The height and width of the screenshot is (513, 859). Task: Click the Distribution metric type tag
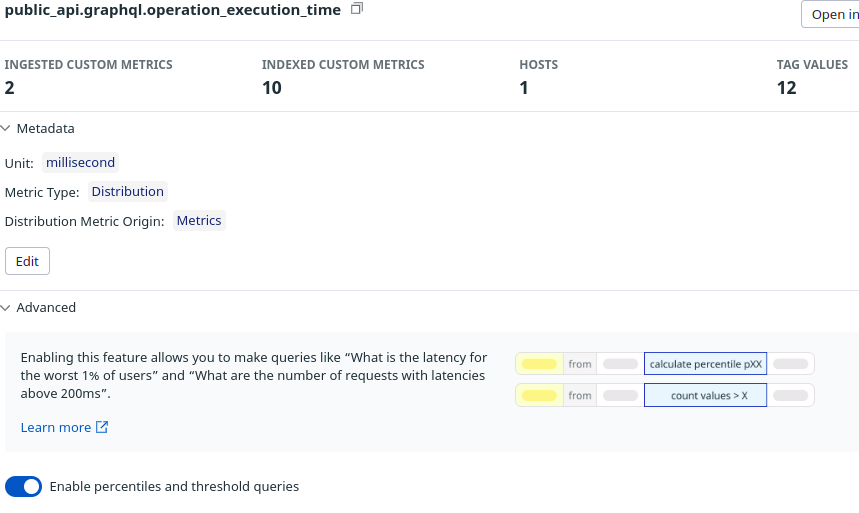click(x=127, y=191)
